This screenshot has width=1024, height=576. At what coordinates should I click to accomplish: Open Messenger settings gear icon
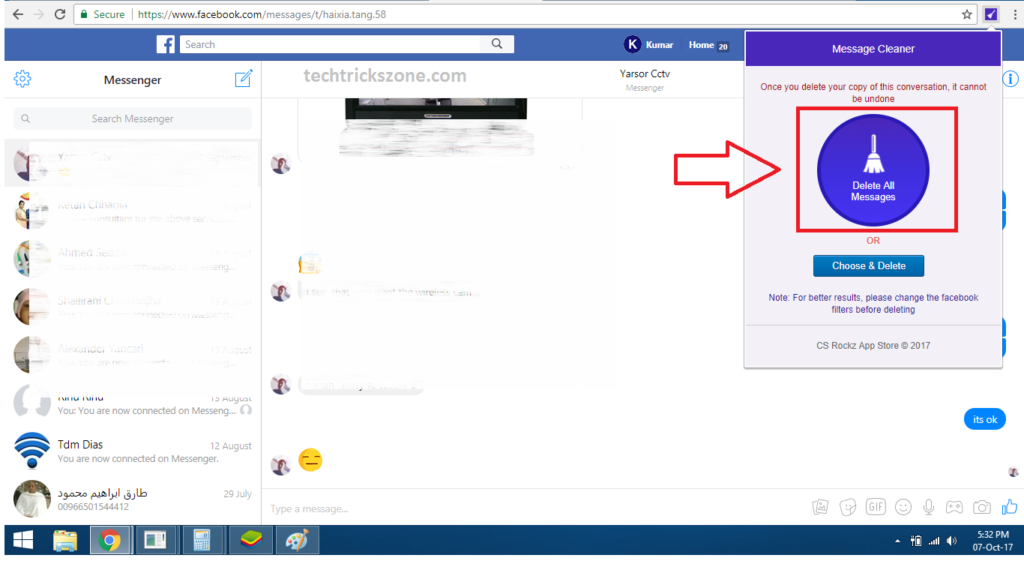tap(23, 80)
